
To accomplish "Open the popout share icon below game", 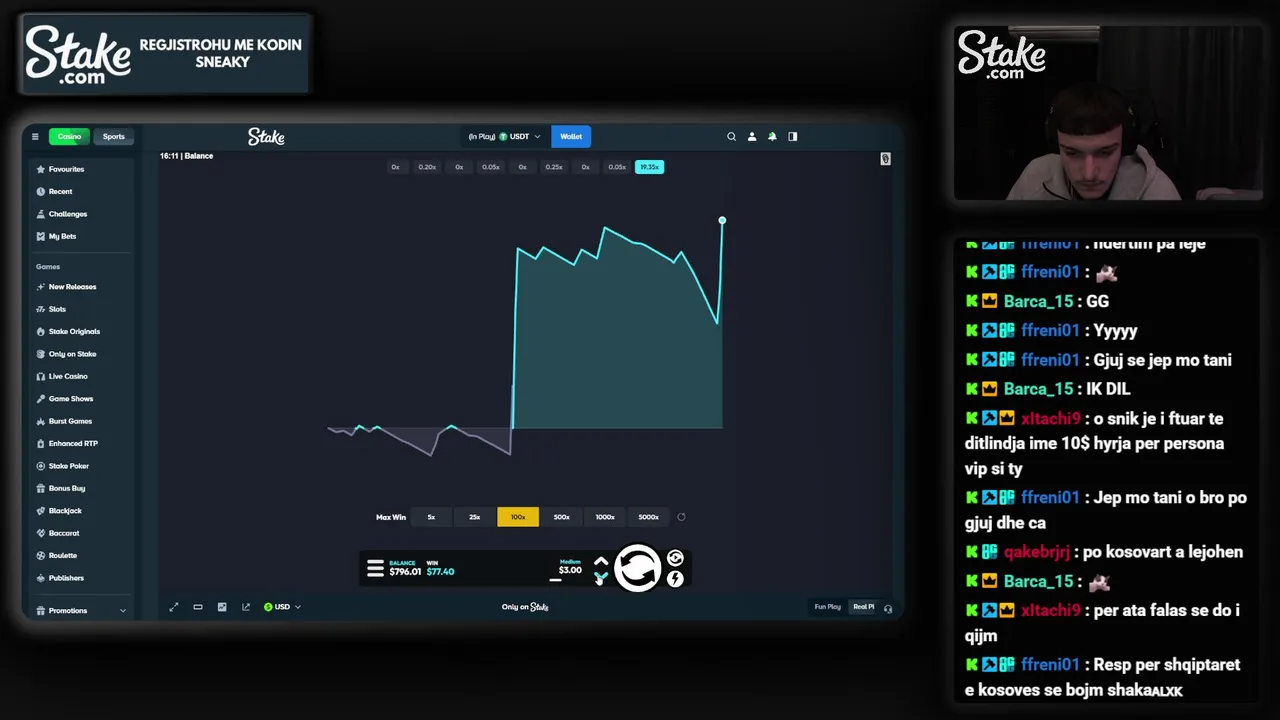I will point(246,607).
